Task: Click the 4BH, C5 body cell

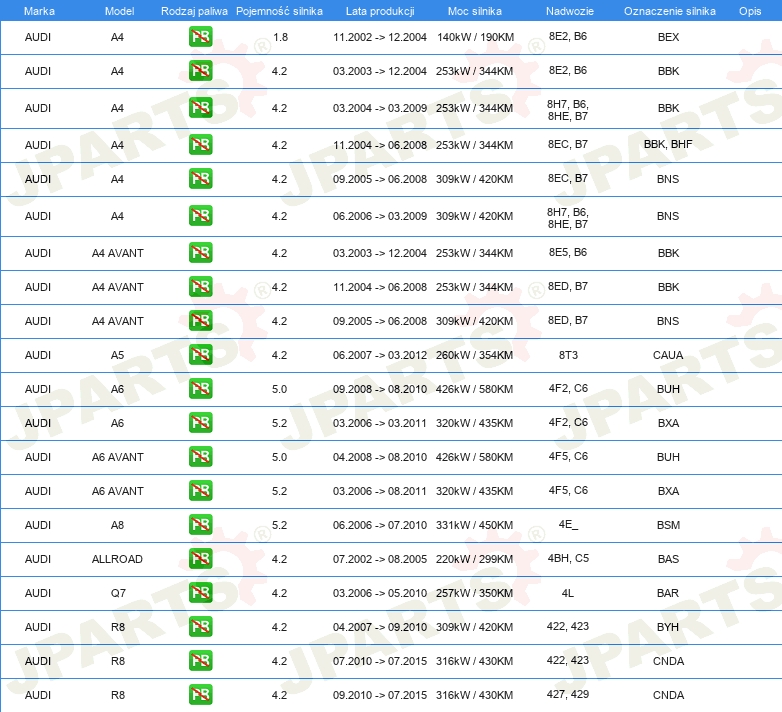Action: [567, 558]
